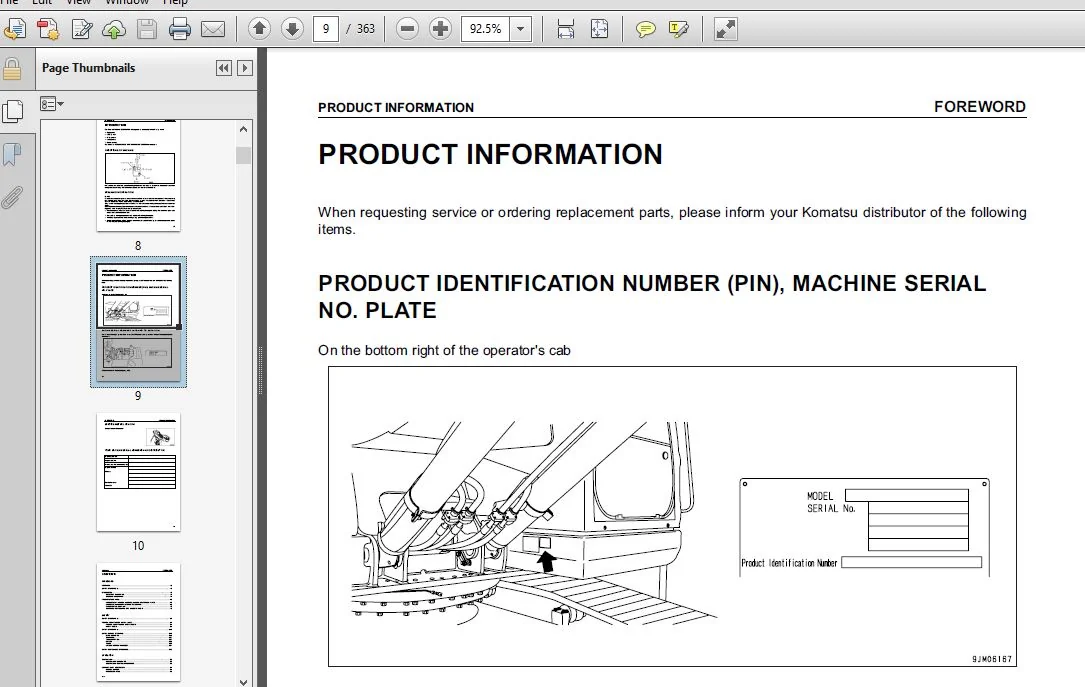Open the Attachments paperclip icon

(x=12, y=198)
